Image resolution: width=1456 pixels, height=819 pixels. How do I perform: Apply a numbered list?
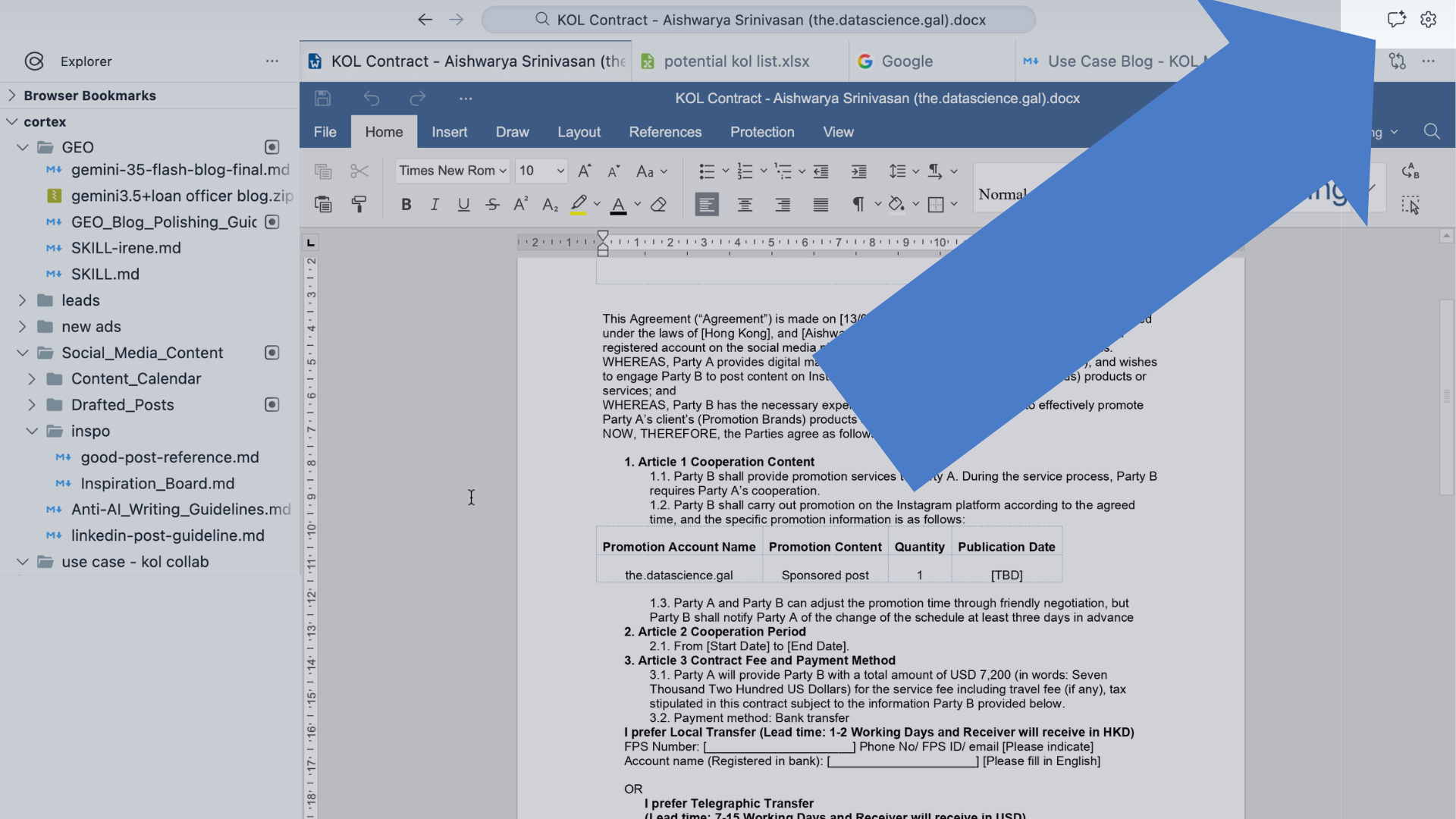click(x=745, y=171)
